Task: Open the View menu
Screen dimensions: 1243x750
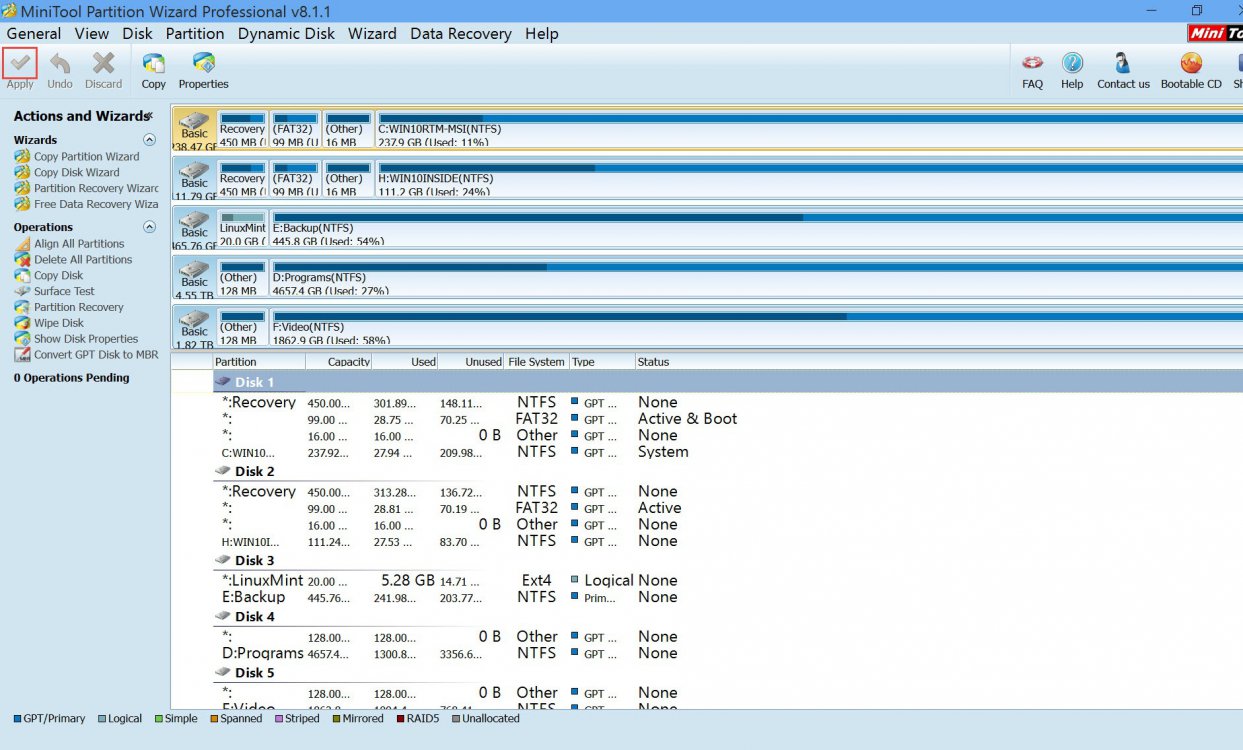Action: tap(92, 33)
